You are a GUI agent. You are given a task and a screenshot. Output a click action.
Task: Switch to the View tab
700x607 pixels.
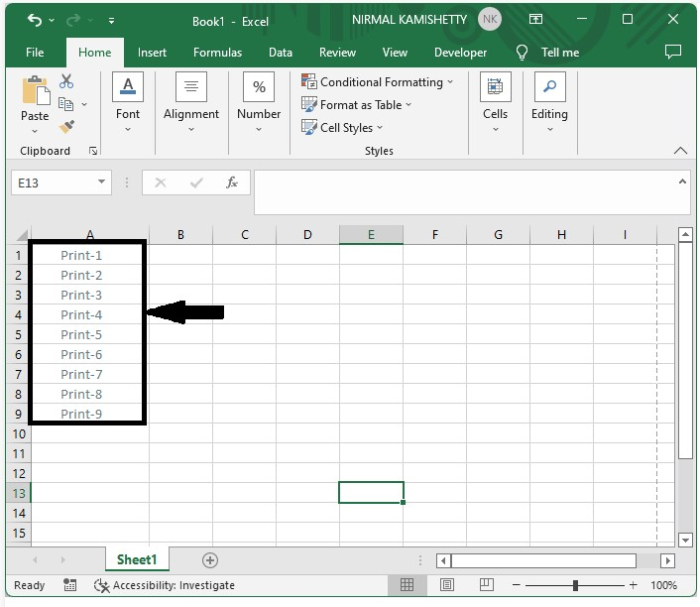[x=395, y=53]
